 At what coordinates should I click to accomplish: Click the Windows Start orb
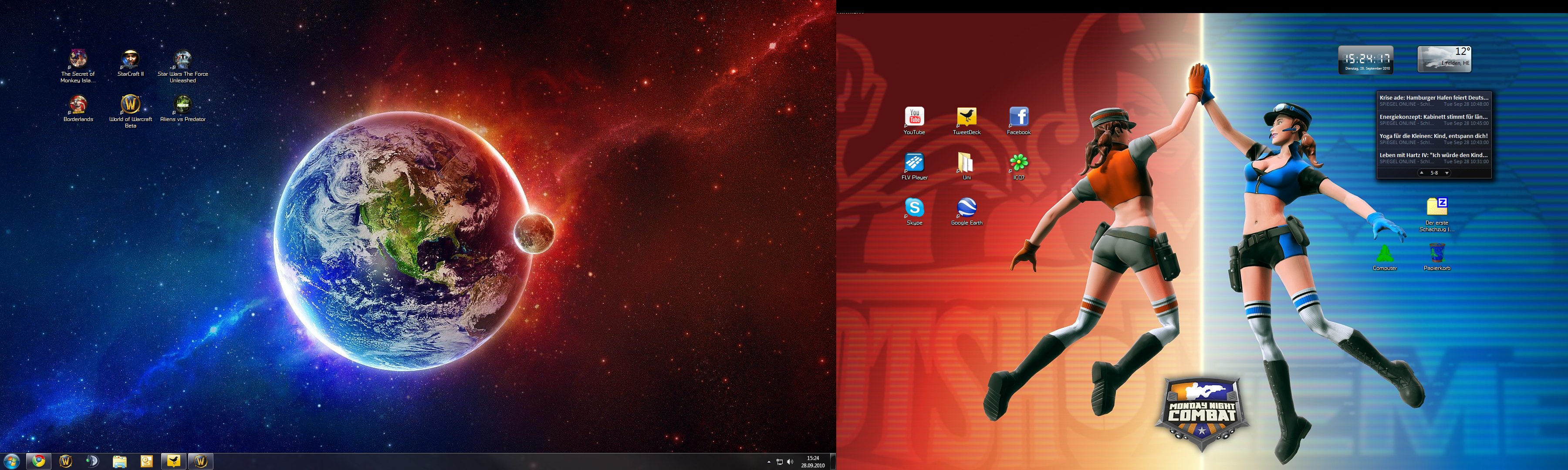pos(12,461)
